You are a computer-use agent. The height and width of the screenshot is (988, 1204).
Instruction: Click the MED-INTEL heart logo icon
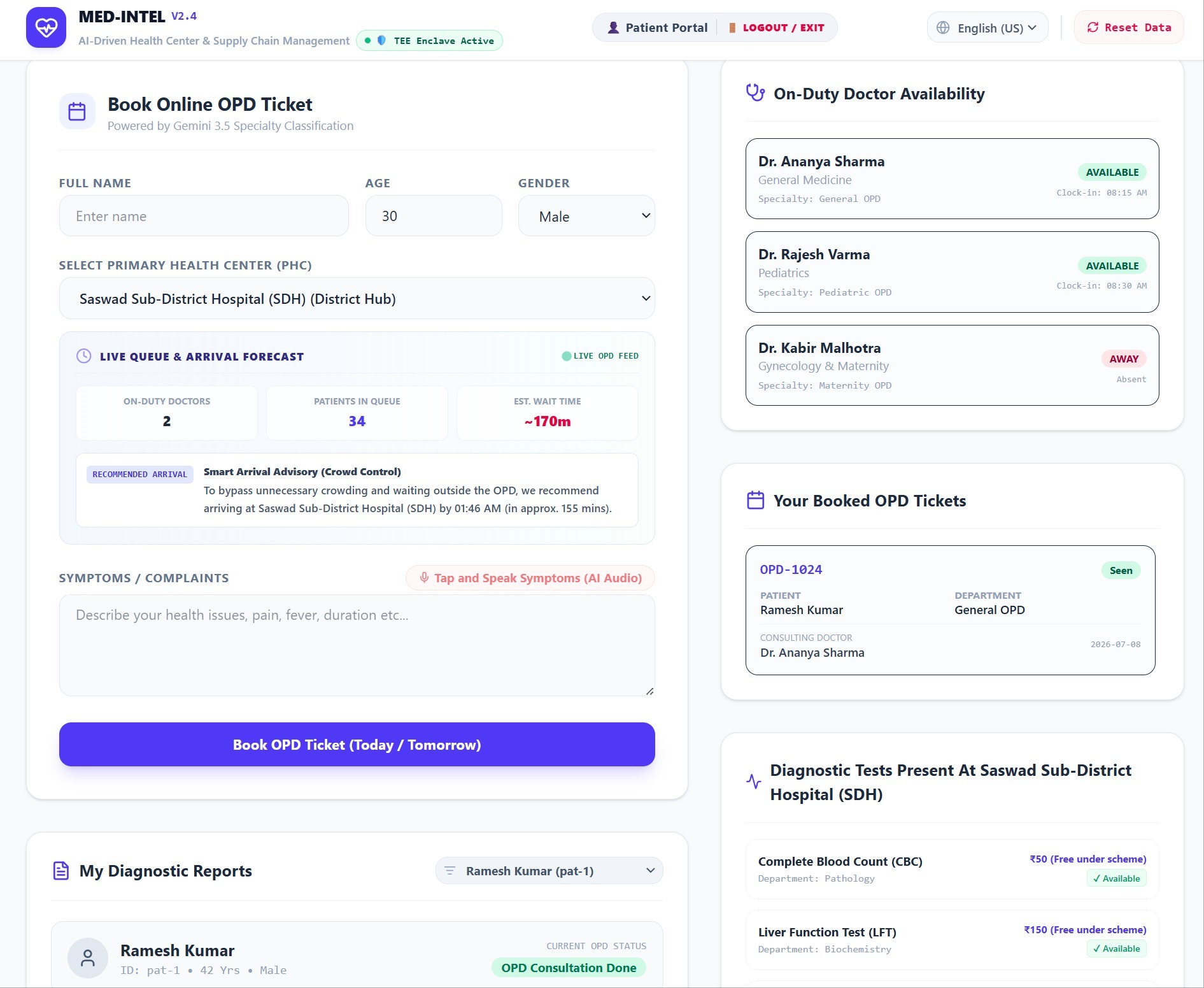point(46,27)
